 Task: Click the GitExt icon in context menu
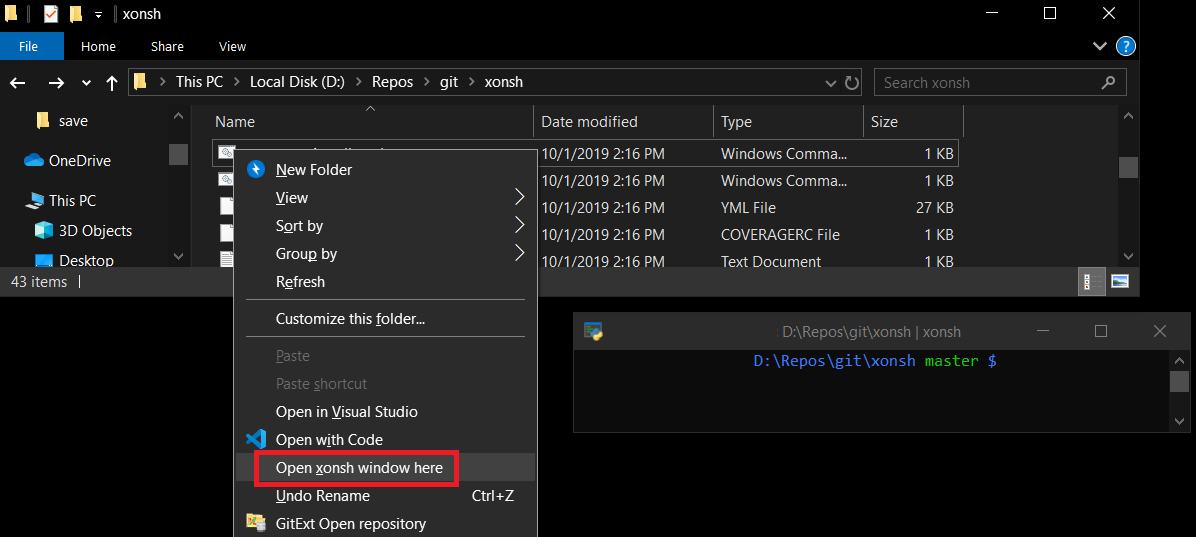[256, 523]
